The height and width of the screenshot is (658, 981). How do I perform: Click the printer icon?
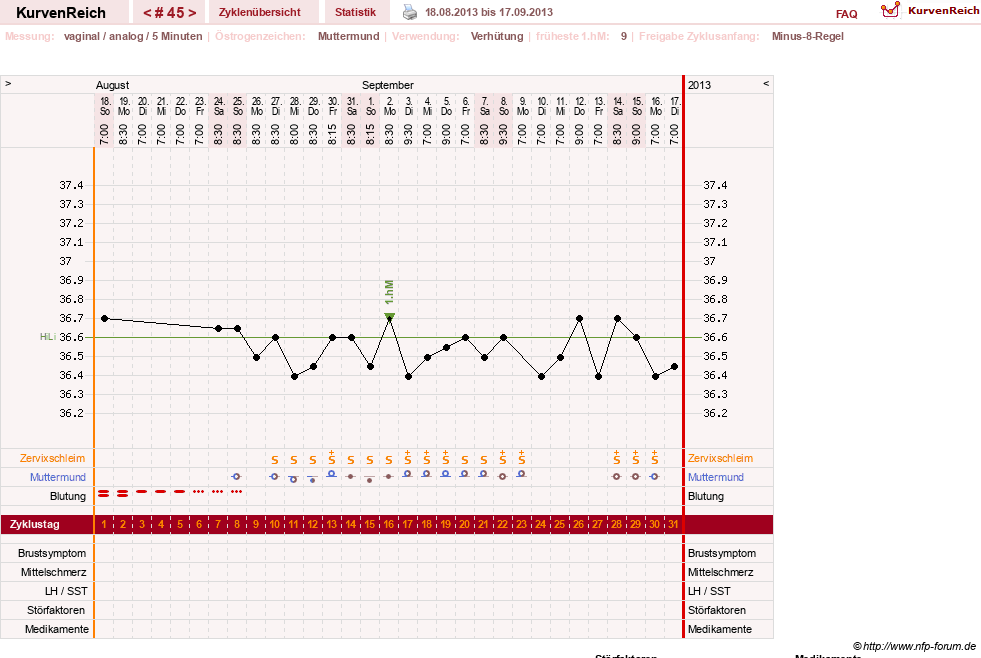pos(409,12)
